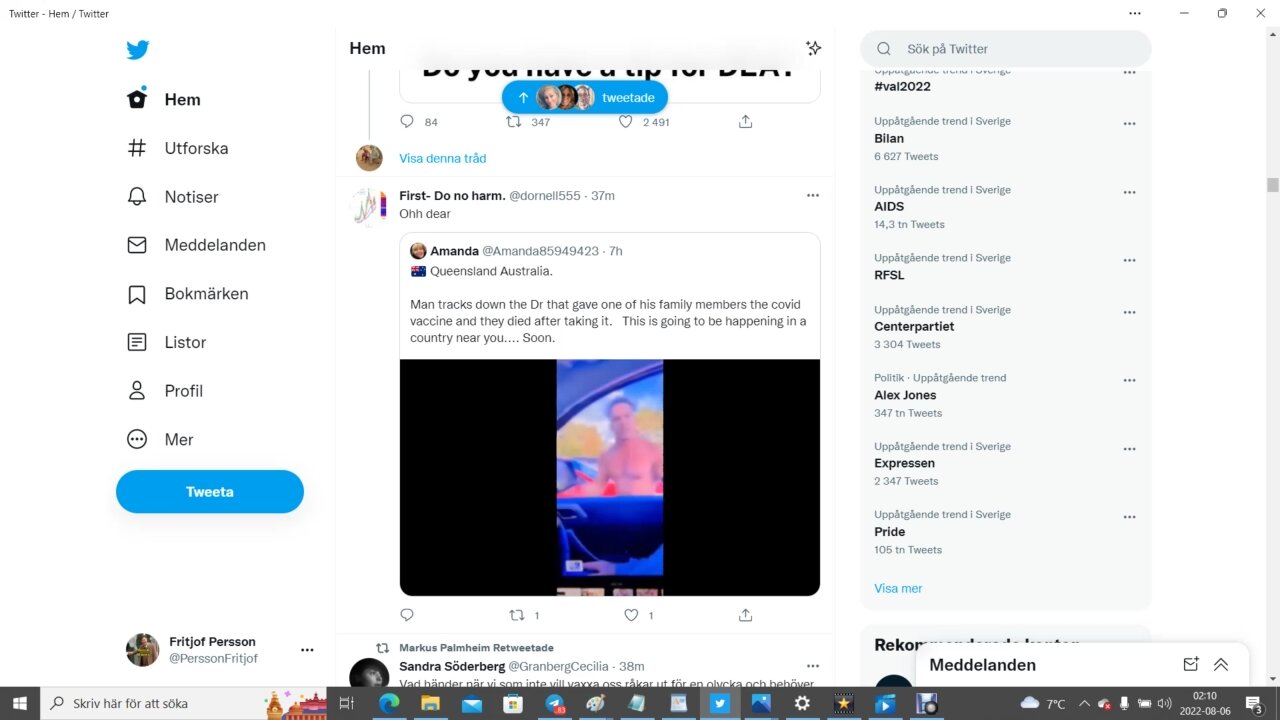Open First- Do no harm. profile name
This screenshot has width=1280, height=720.
[452, 196]
